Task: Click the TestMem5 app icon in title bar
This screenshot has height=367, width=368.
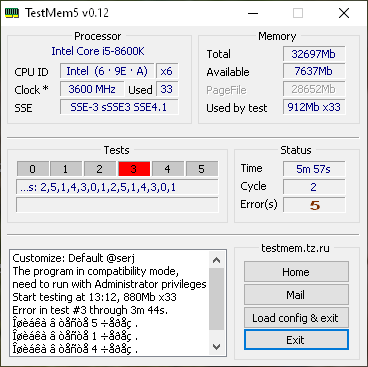Action: coord(12,13)
